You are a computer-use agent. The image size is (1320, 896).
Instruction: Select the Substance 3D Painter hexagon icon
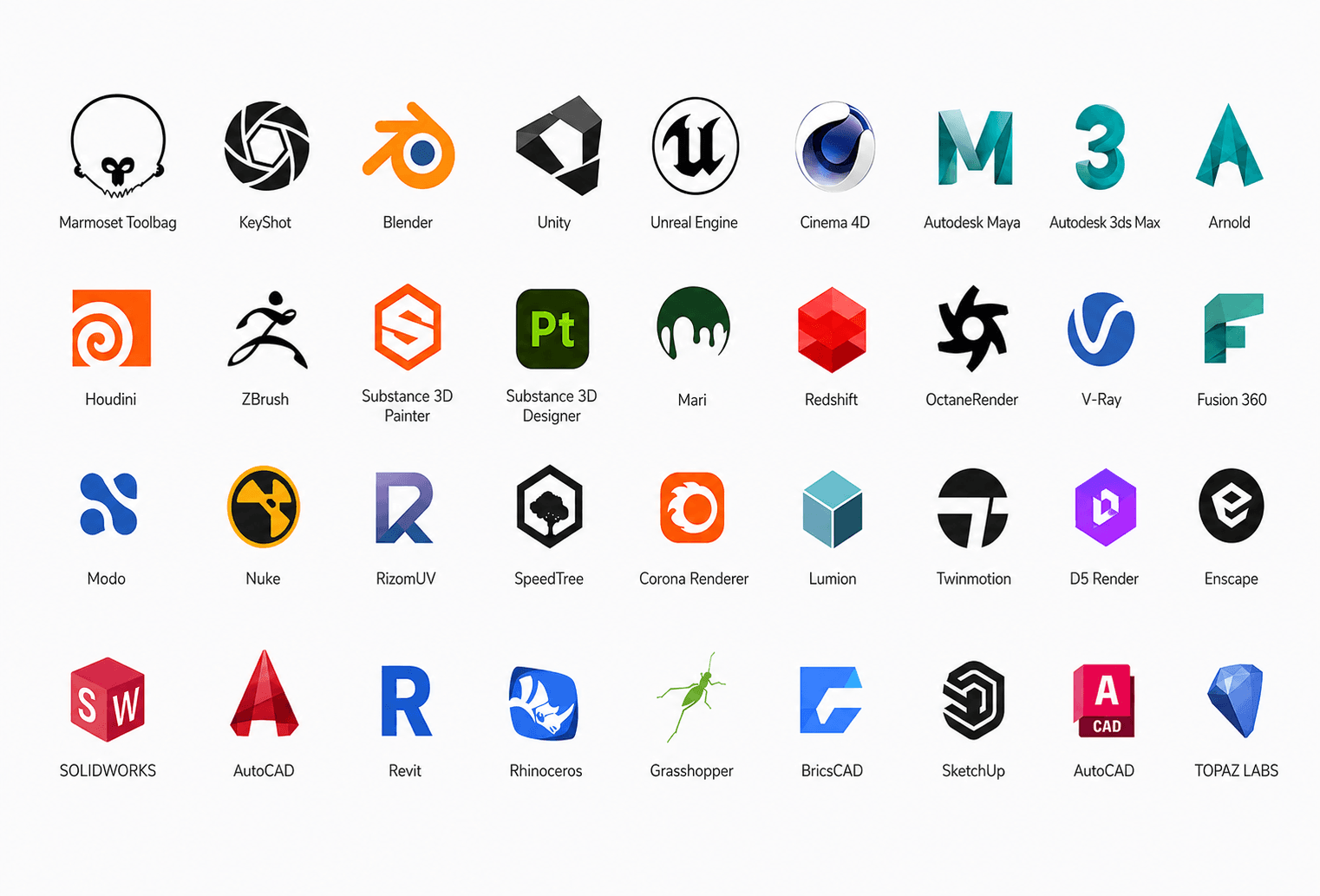point(408,327)
